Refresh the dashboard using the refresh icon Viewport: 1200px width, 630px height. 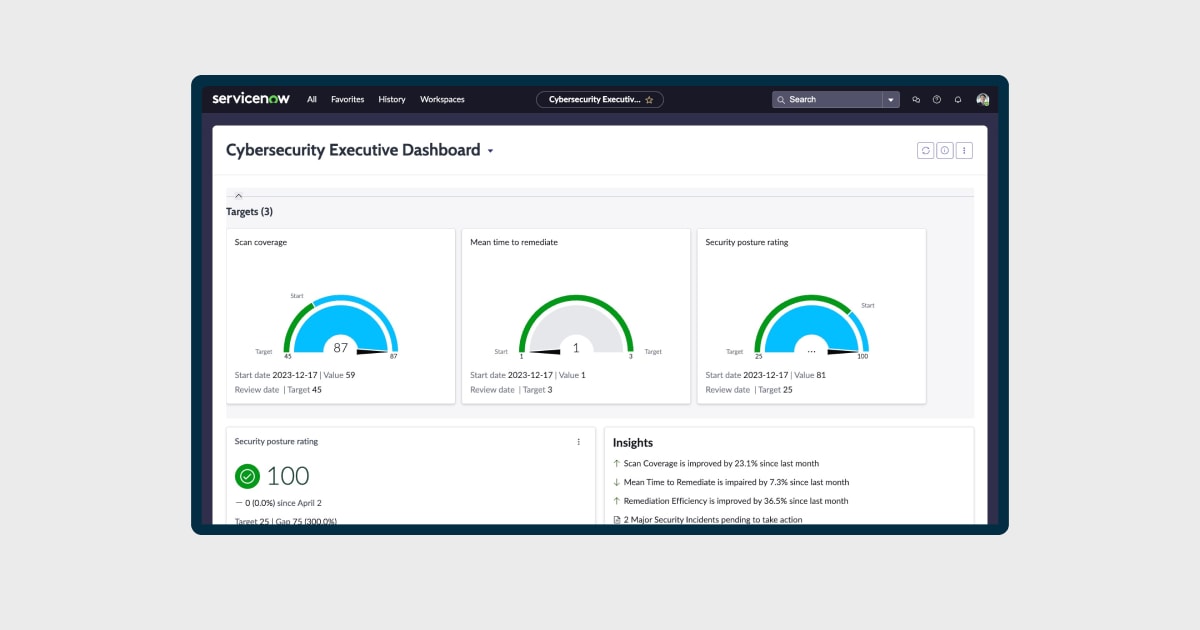925,150
